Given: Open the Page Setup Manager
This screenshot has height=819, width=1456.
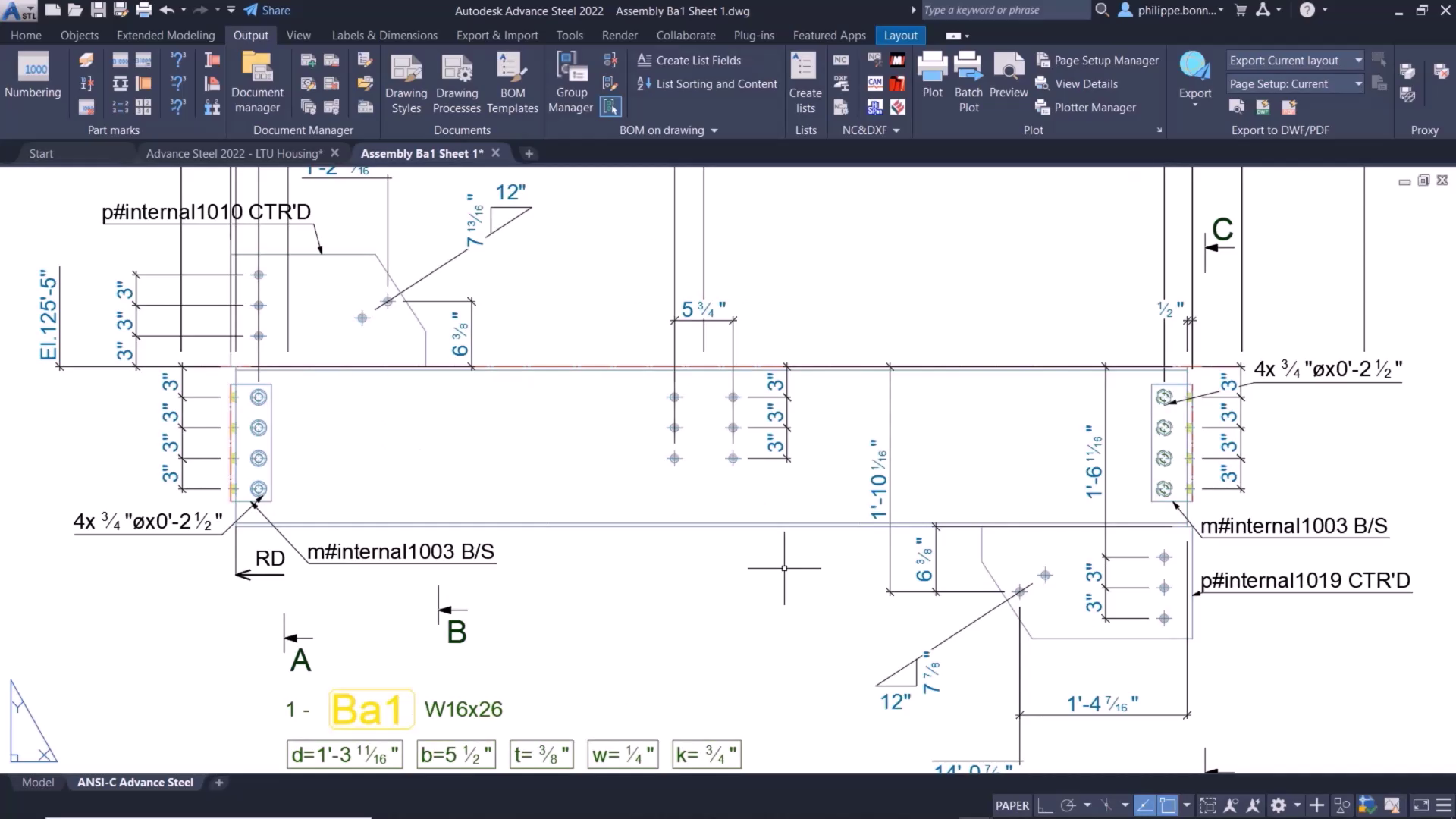Looking at the screenshot, I should tap(1097, 60).
